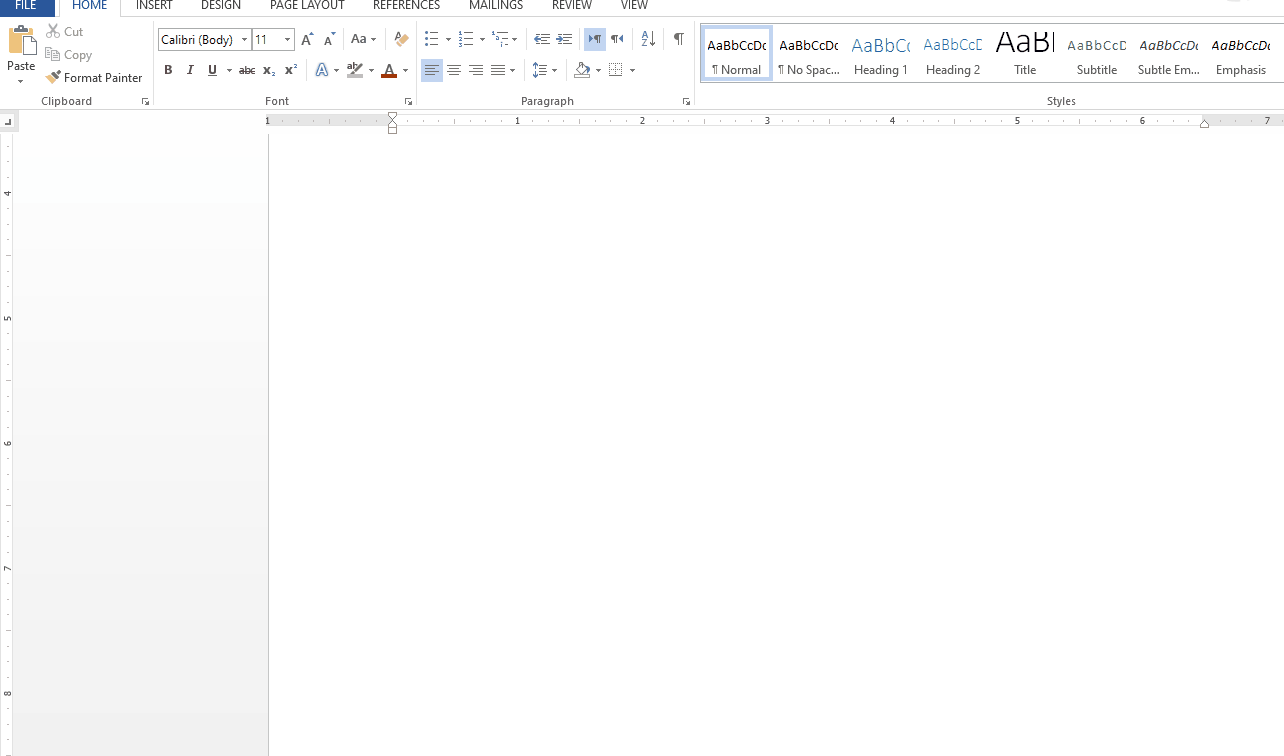This screenshot has height=756, width=1284.
Task: Click the Align Left icon
Action: click(x=431, y=70)
